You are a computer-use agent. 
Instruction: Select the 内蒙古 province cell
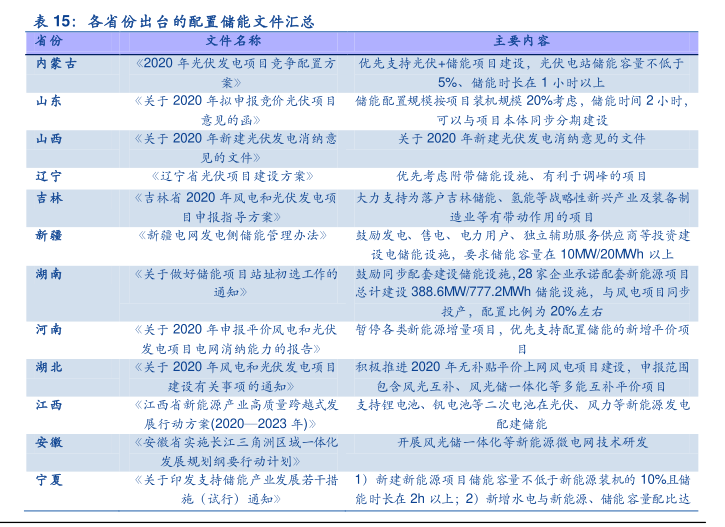(x=55, y=62)
